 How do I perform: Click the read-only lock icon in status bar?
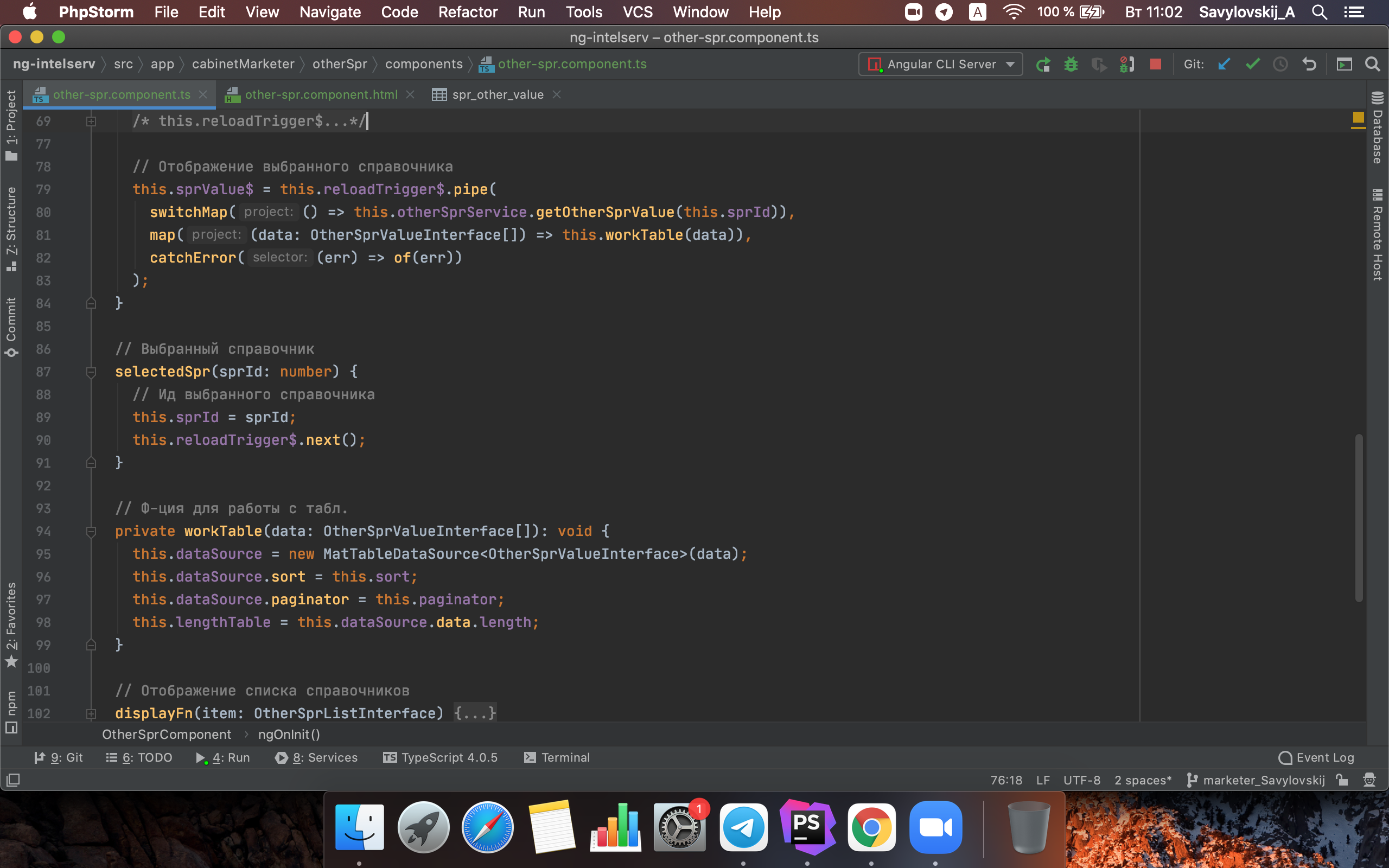pos(1342,780)
